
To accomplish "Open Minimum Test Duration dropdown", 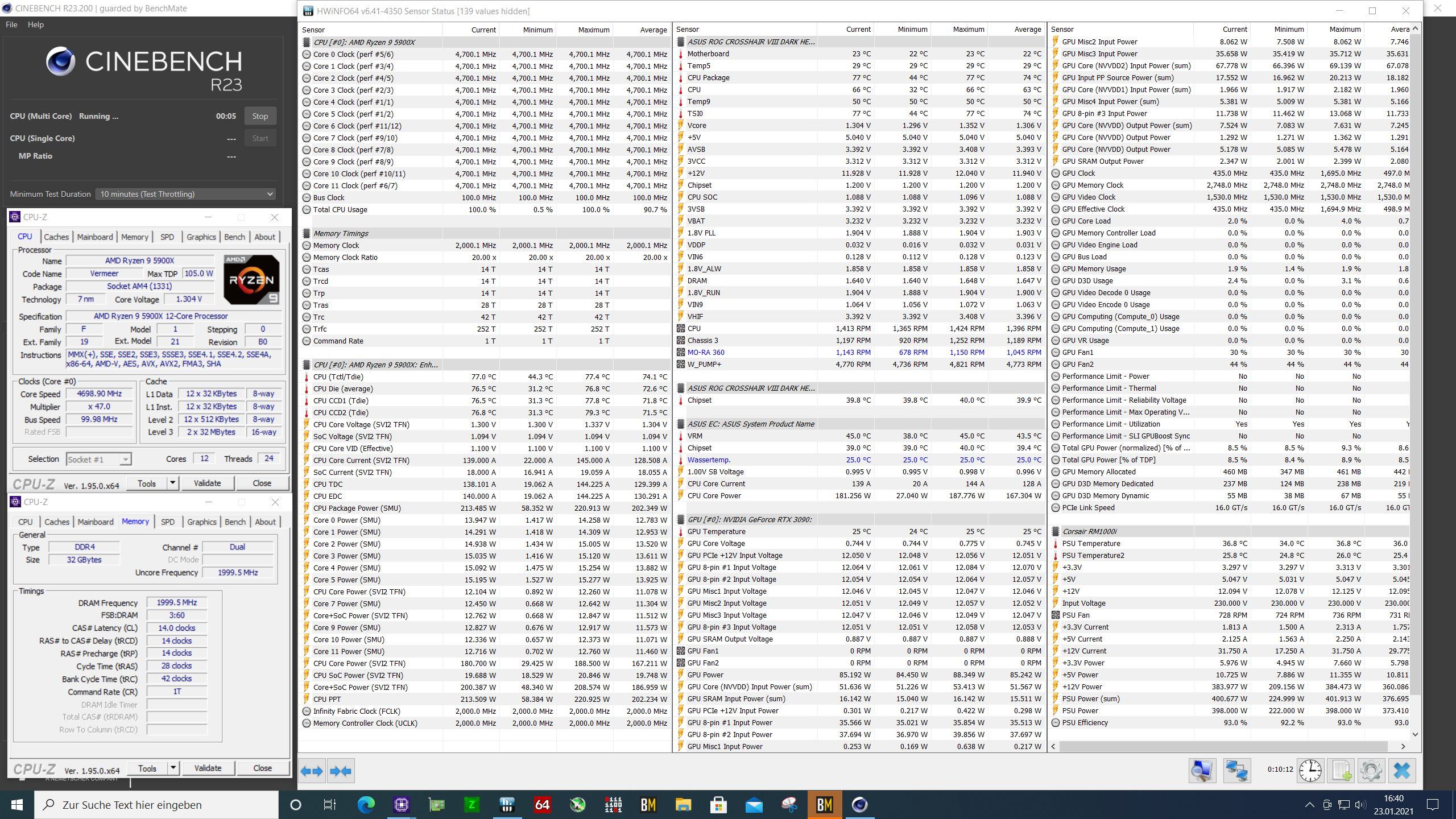I will click(185, 194).
